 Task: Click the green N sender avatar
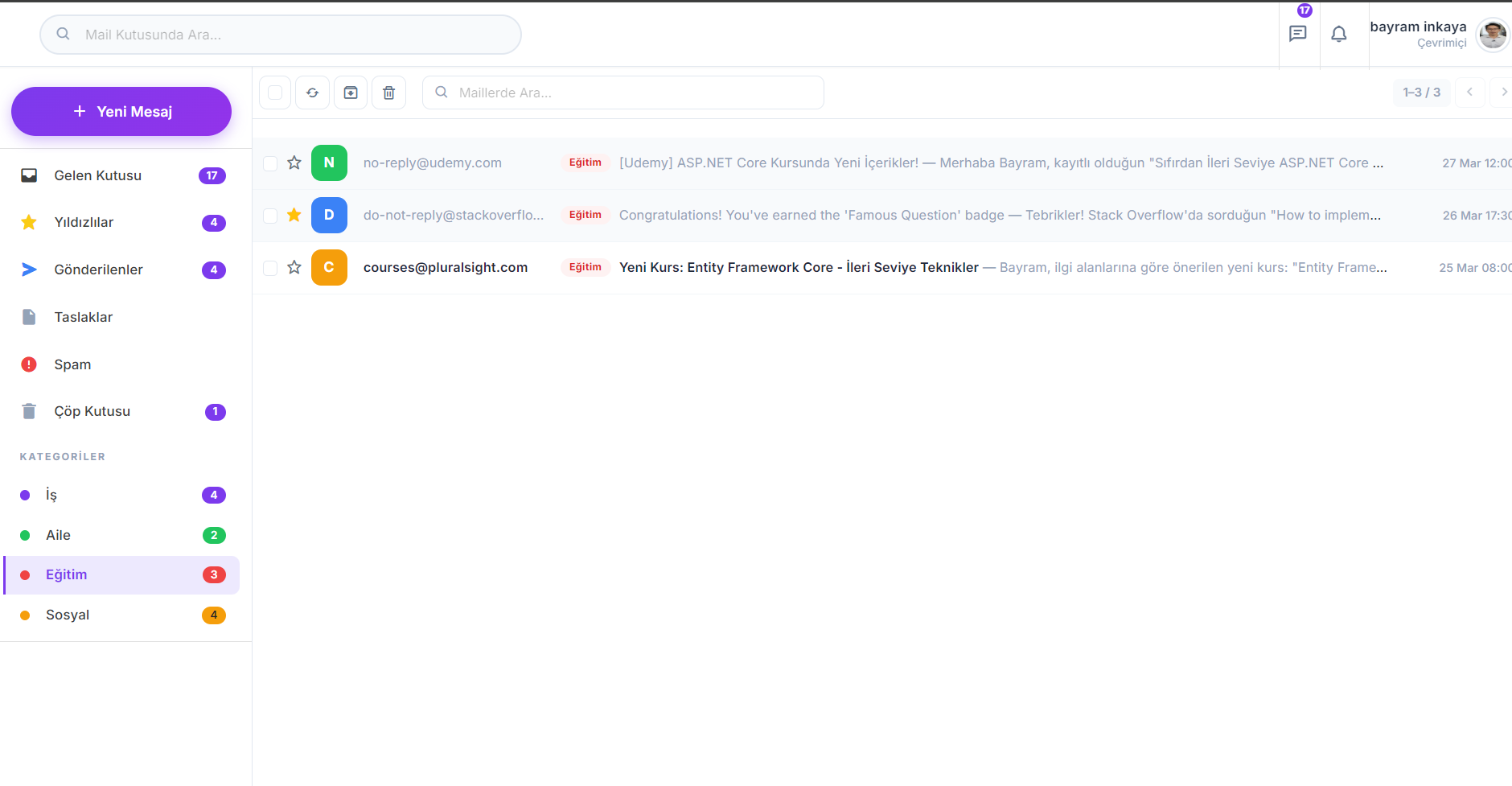[x=329, y=163]
